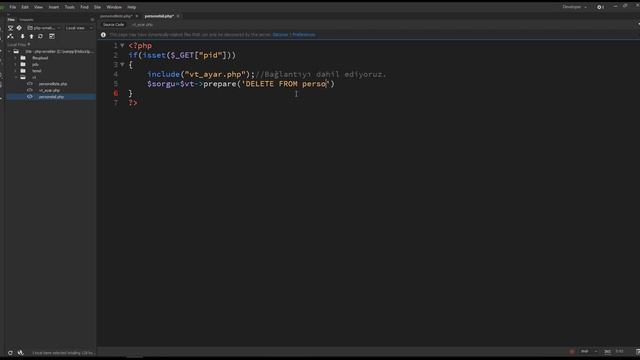Click the site map network icon
The width and height of the screenshot is (640, 360).
click(x=11, y=36)
